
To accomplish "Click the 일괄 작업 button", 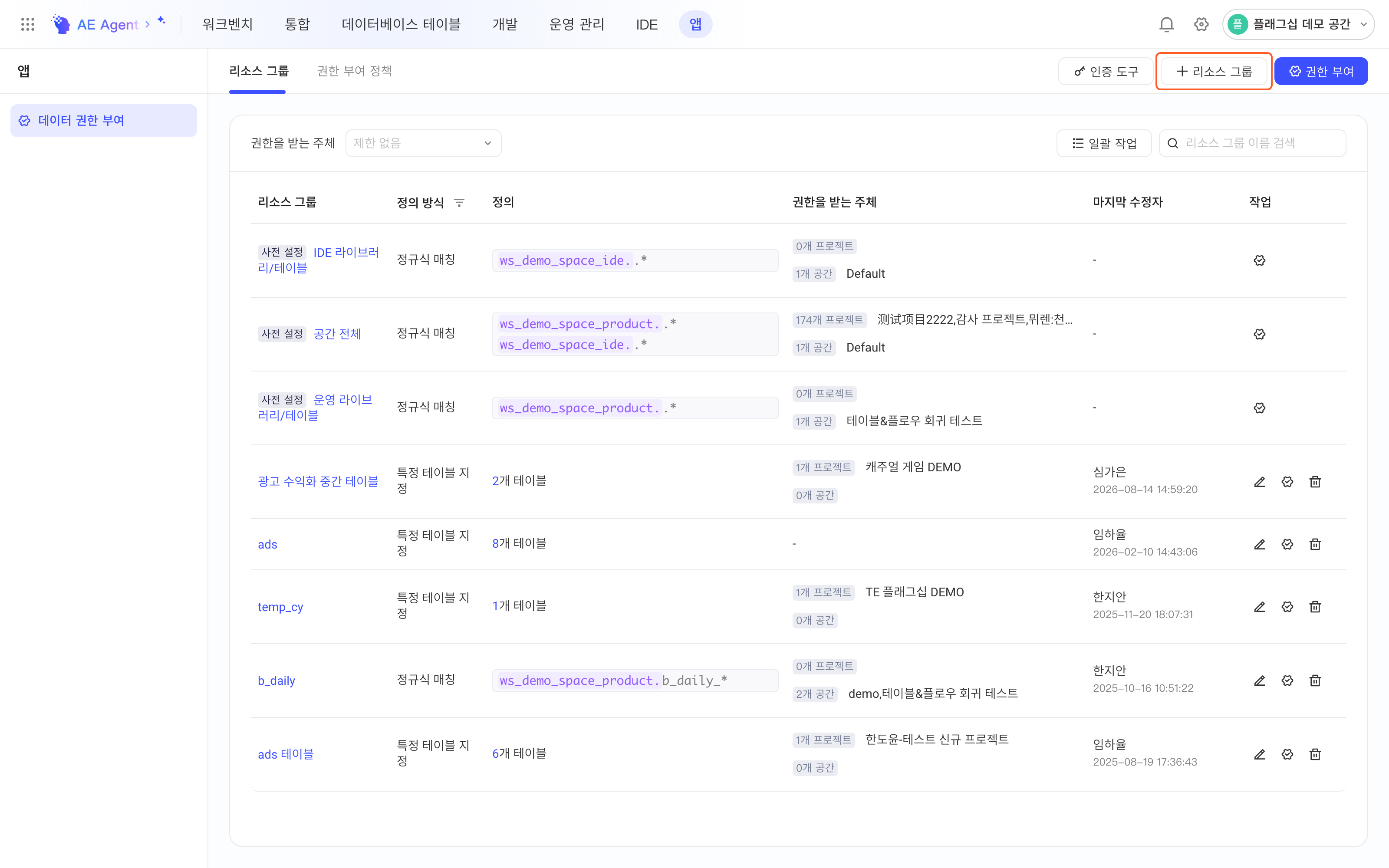I will tap(1104, 143).
